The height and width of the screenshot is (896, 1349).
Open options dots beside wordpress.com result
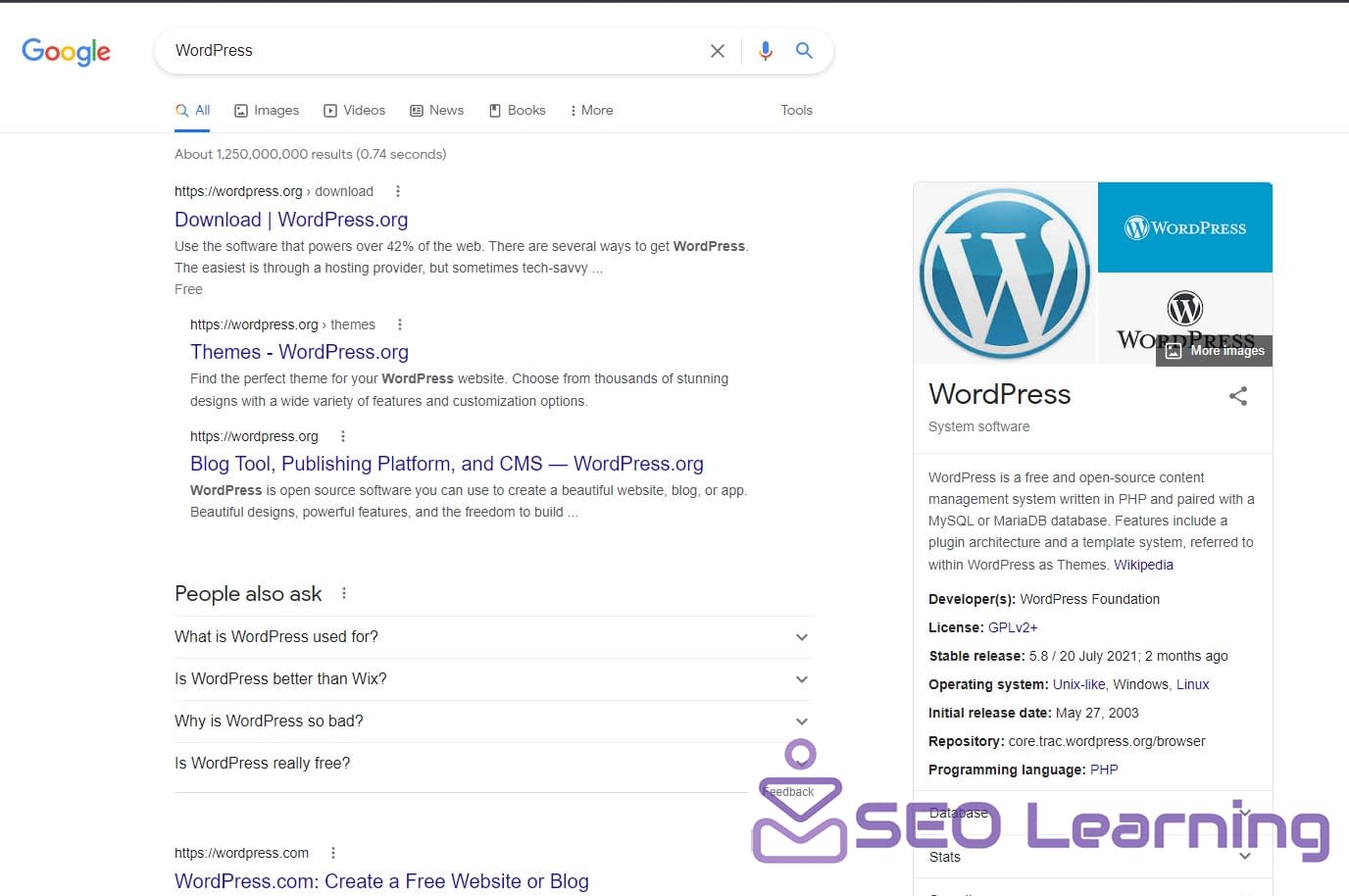[x=333, y=853]
